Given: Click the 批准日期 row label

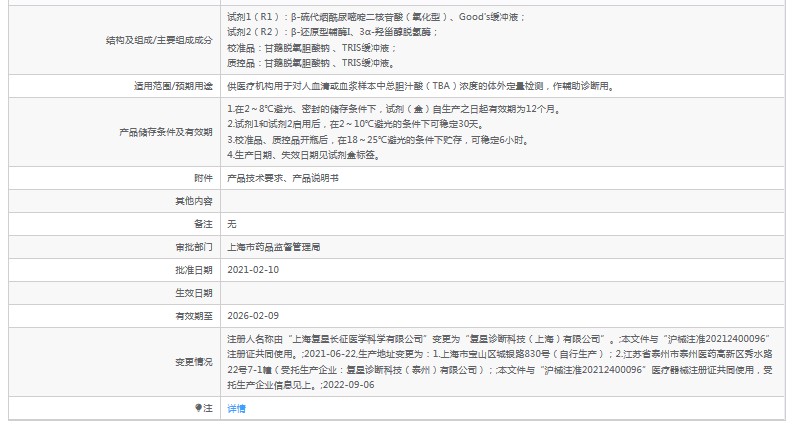Looking at the screenshot, I should (x=194, y=270).
